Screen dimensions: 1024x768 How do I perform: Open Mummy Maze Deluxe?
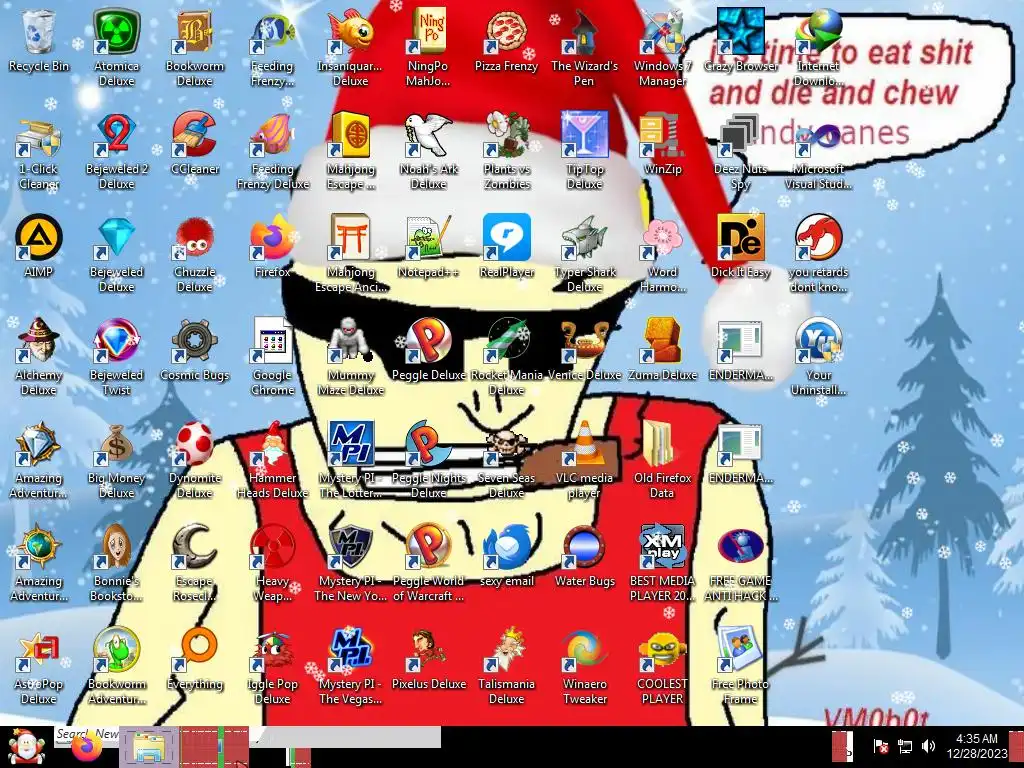coord(350,356)
